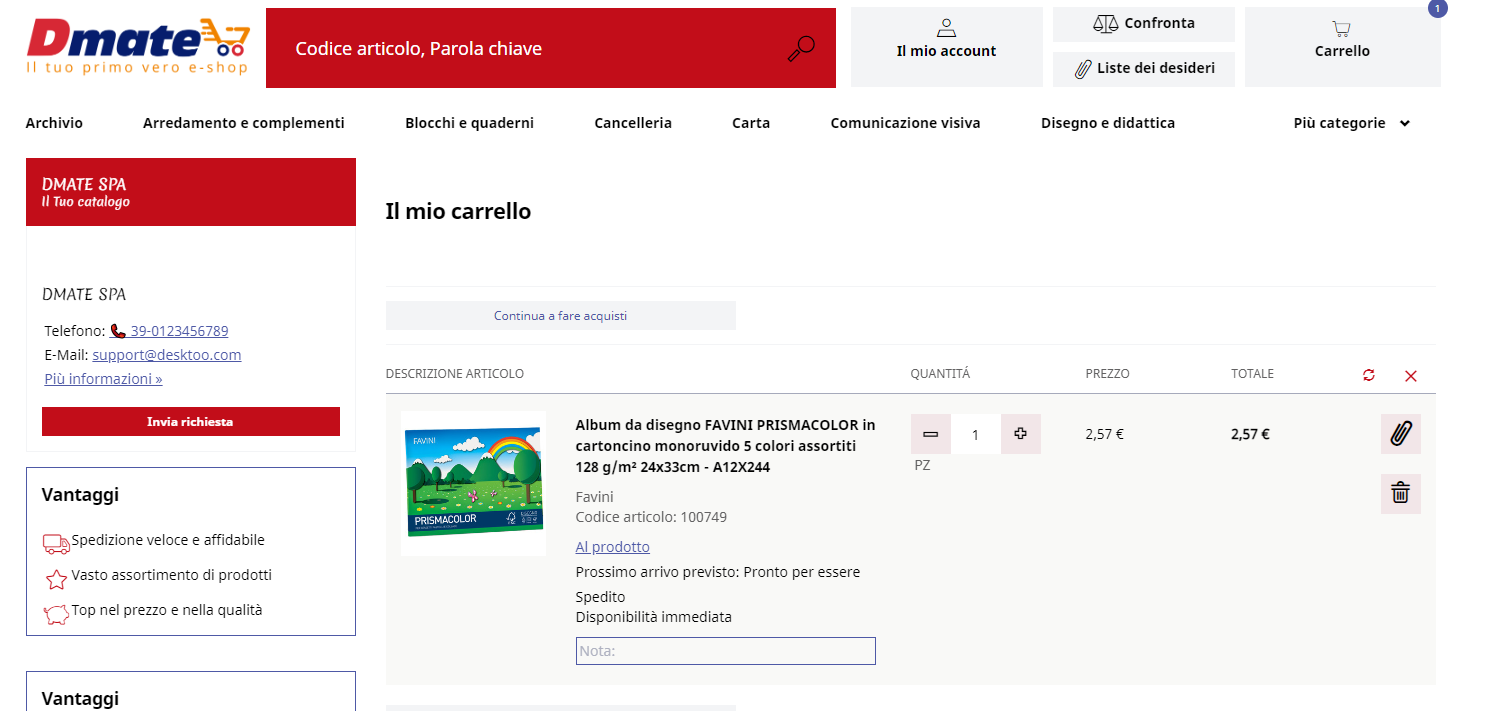
Task: Click the refresh cart icon
Action: pos(1369,375)
